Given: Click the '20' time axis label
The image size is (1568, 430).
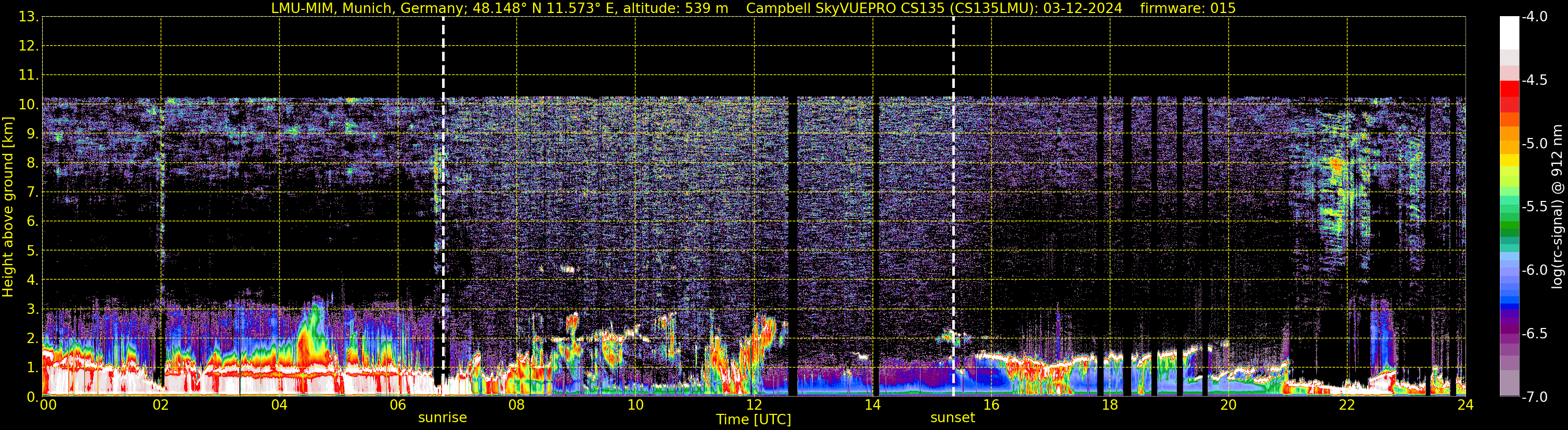Looking at the screenshot, I should click(1228, 405).
